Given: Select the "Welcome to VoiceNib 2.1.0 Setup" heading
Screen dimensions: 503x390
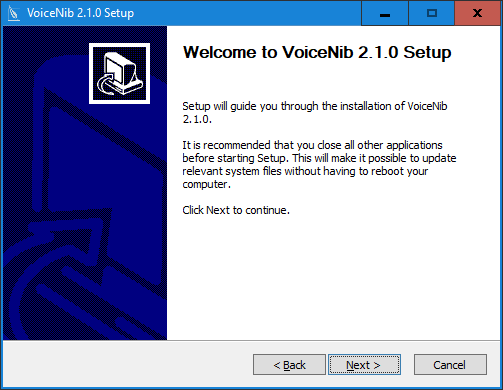Looking at the screenshot, I should click(x=317, y=52).
